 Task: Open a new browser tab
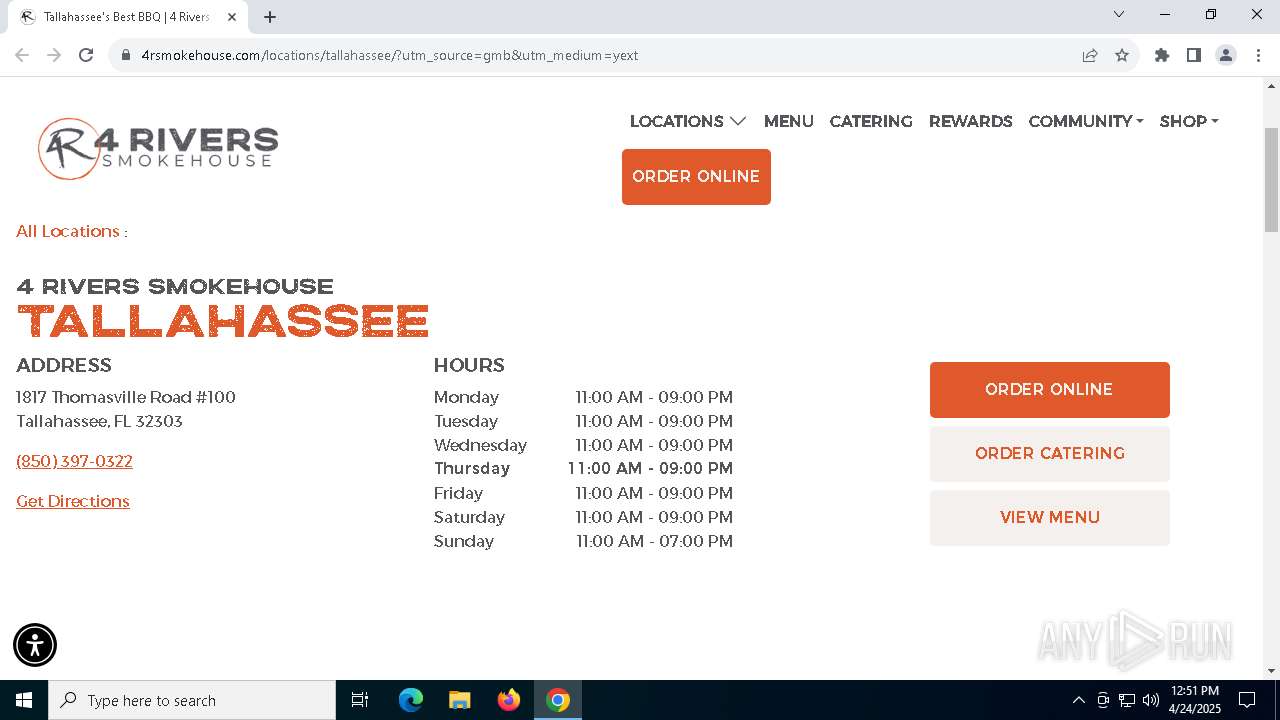270,17
